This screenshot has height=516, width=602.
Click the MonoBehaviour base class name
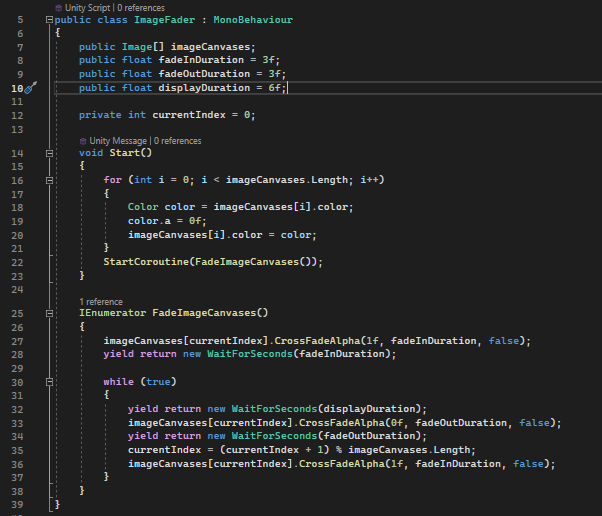pyautogui.click(x=253, y=20)
